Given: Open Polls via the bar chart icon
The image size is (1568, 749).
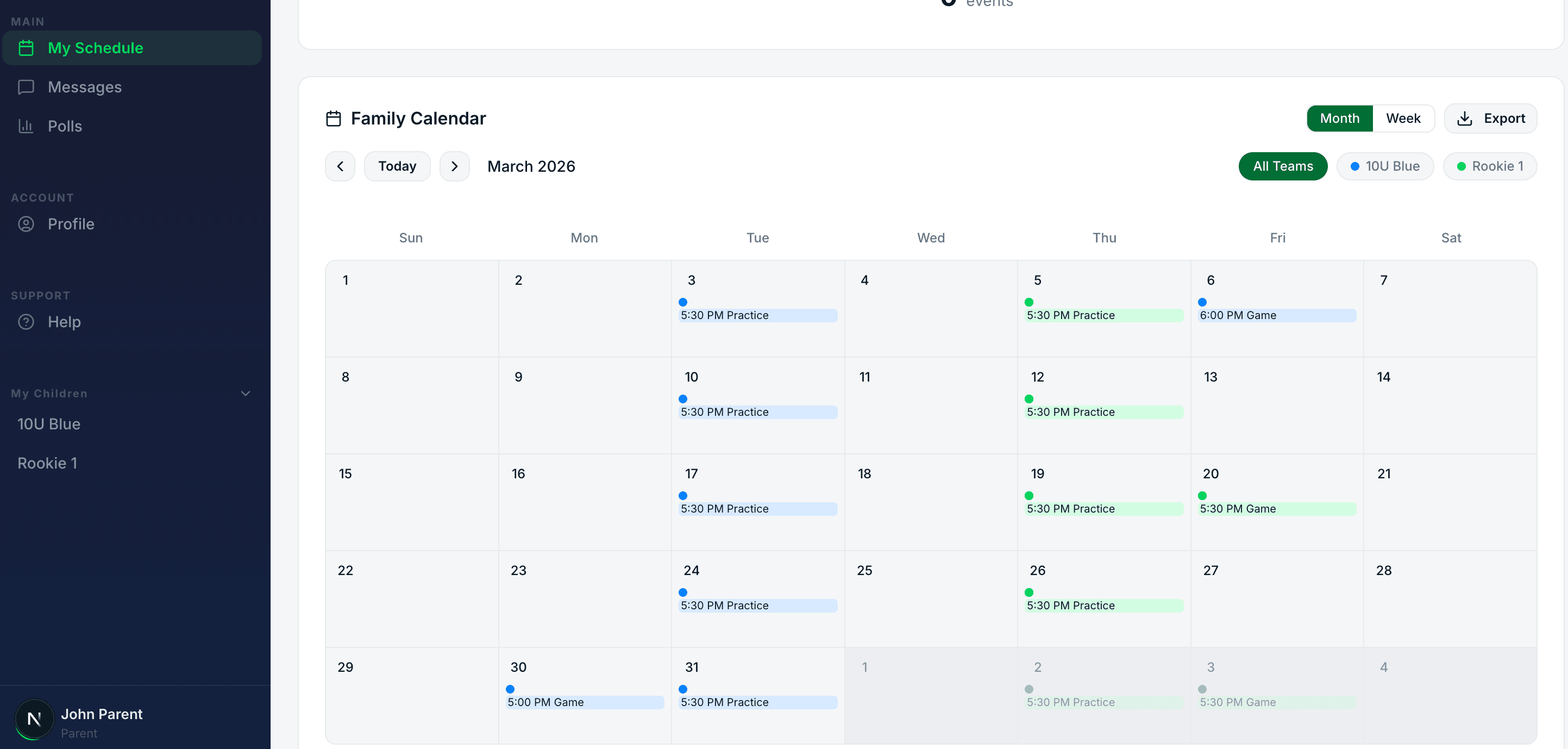Looking at the screenshot, I should point(25,126).
